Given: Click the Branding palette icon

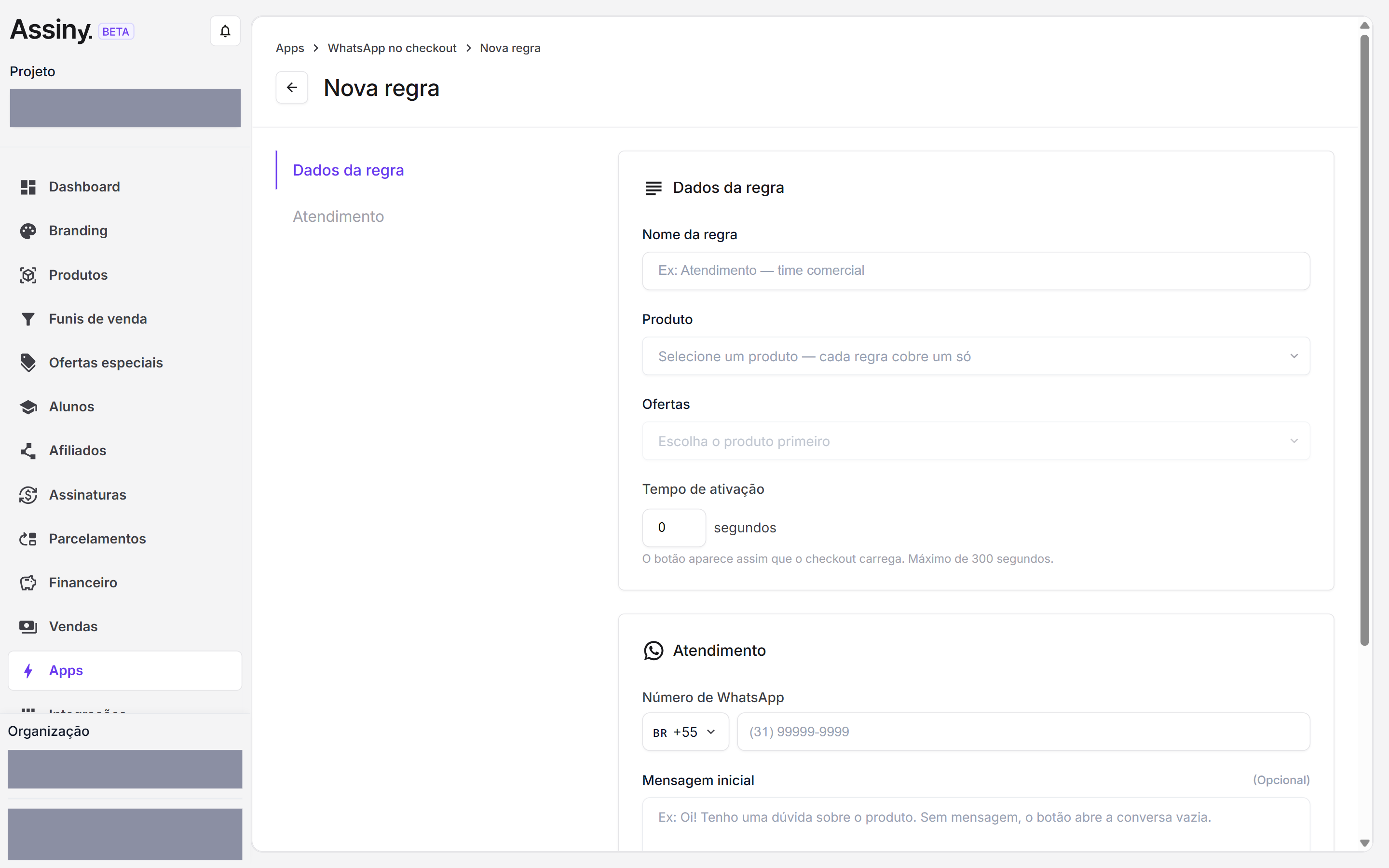Looking at the screenshot, I should point(28,231).
